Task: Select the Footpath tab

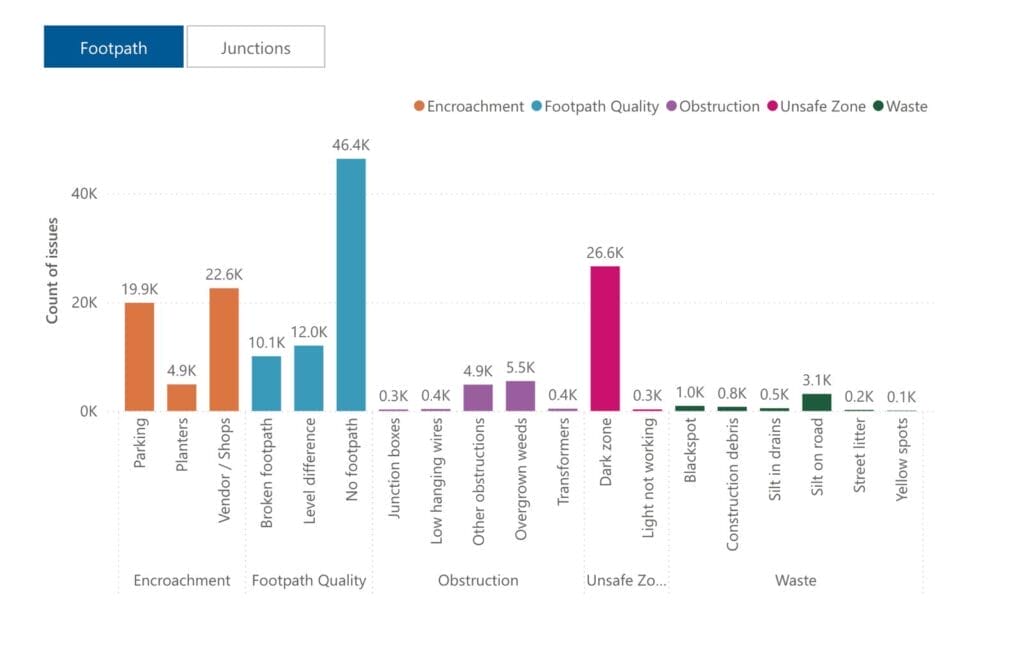Action: [x=113, y=46]
